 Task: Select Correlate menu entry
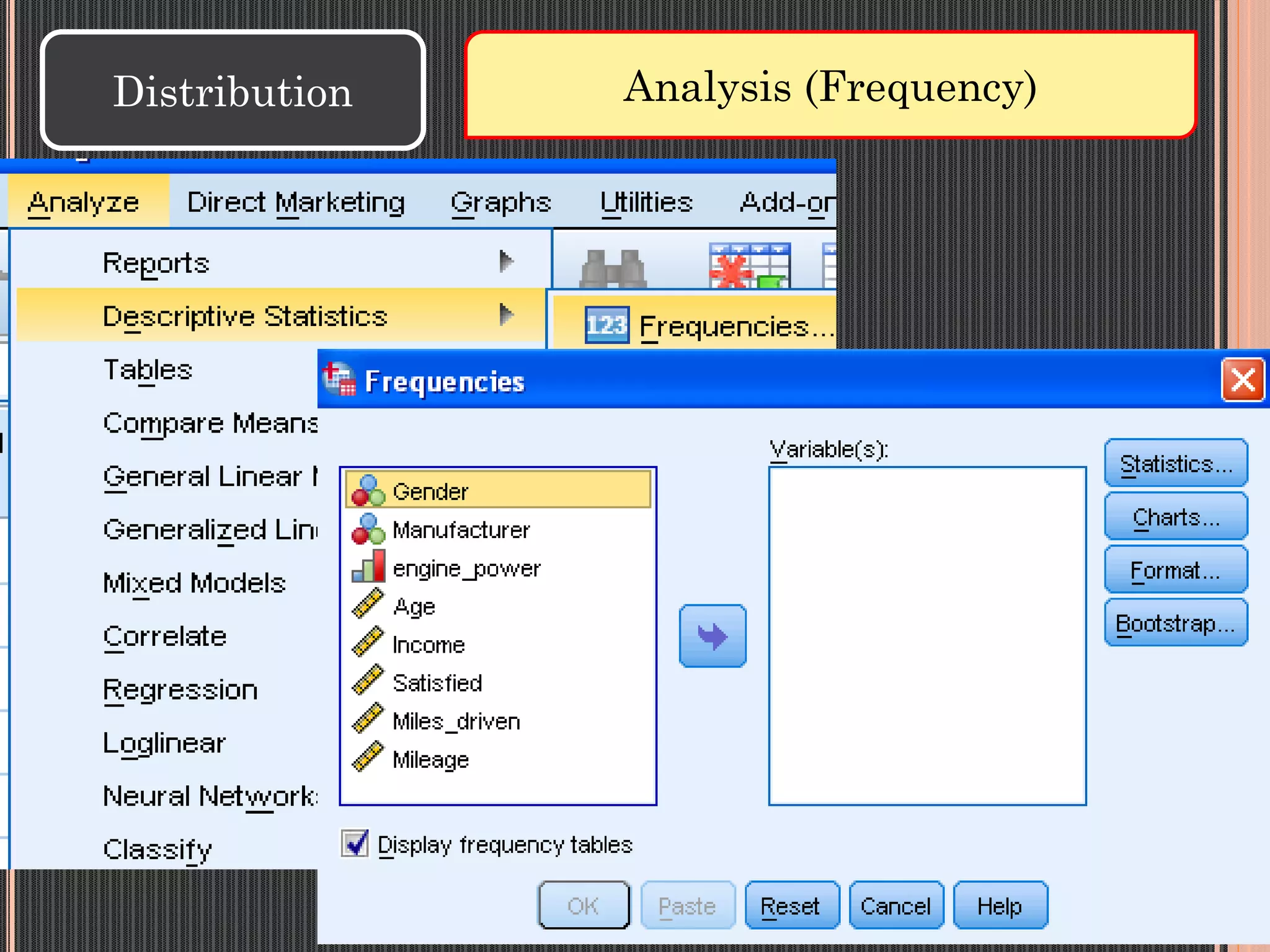(165, 637)
